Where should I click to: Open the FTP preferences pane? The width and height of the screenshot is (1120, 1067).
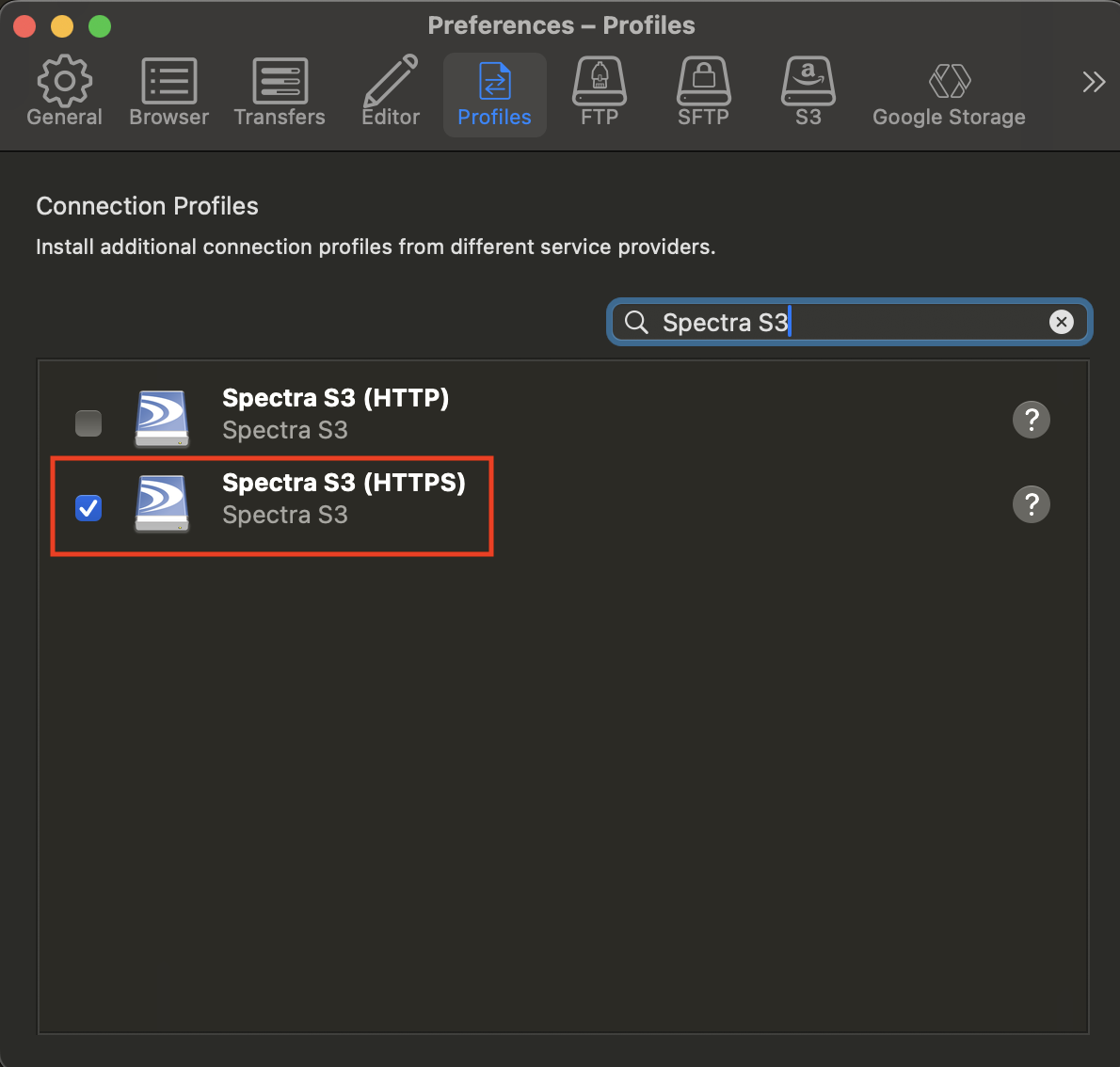tap(600, 92)
